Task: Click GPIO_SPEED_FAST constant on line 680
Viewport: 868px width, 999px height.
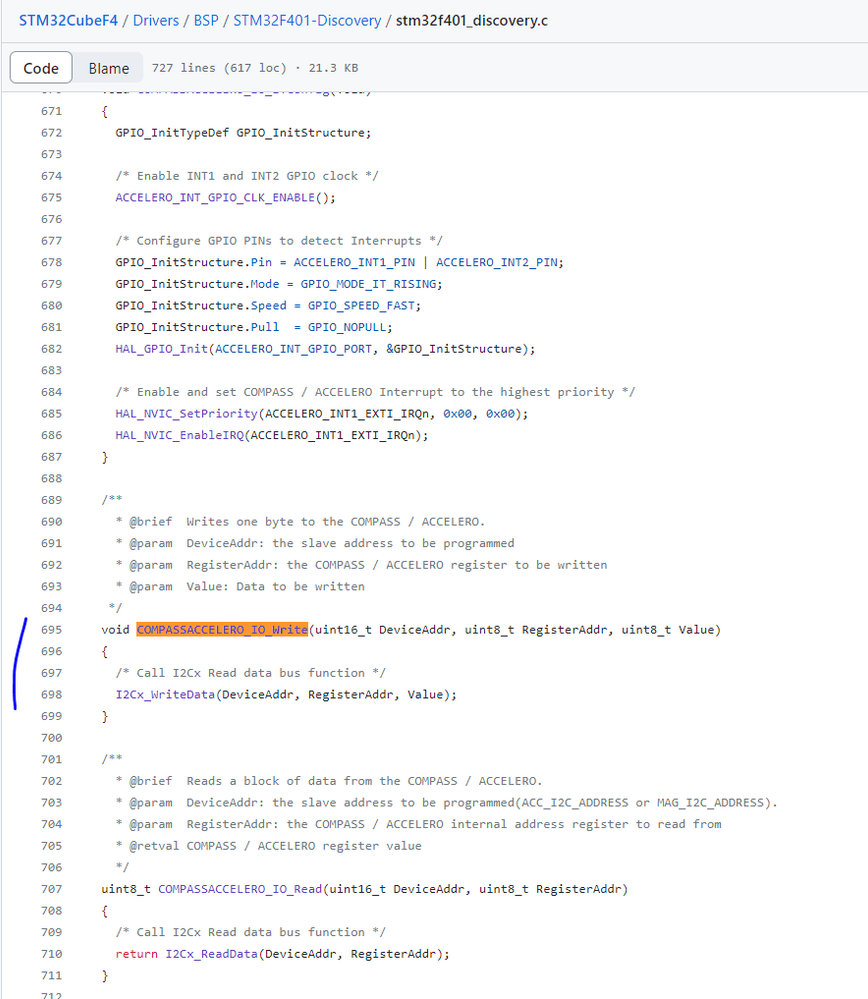Action: [x=361, y=305]
